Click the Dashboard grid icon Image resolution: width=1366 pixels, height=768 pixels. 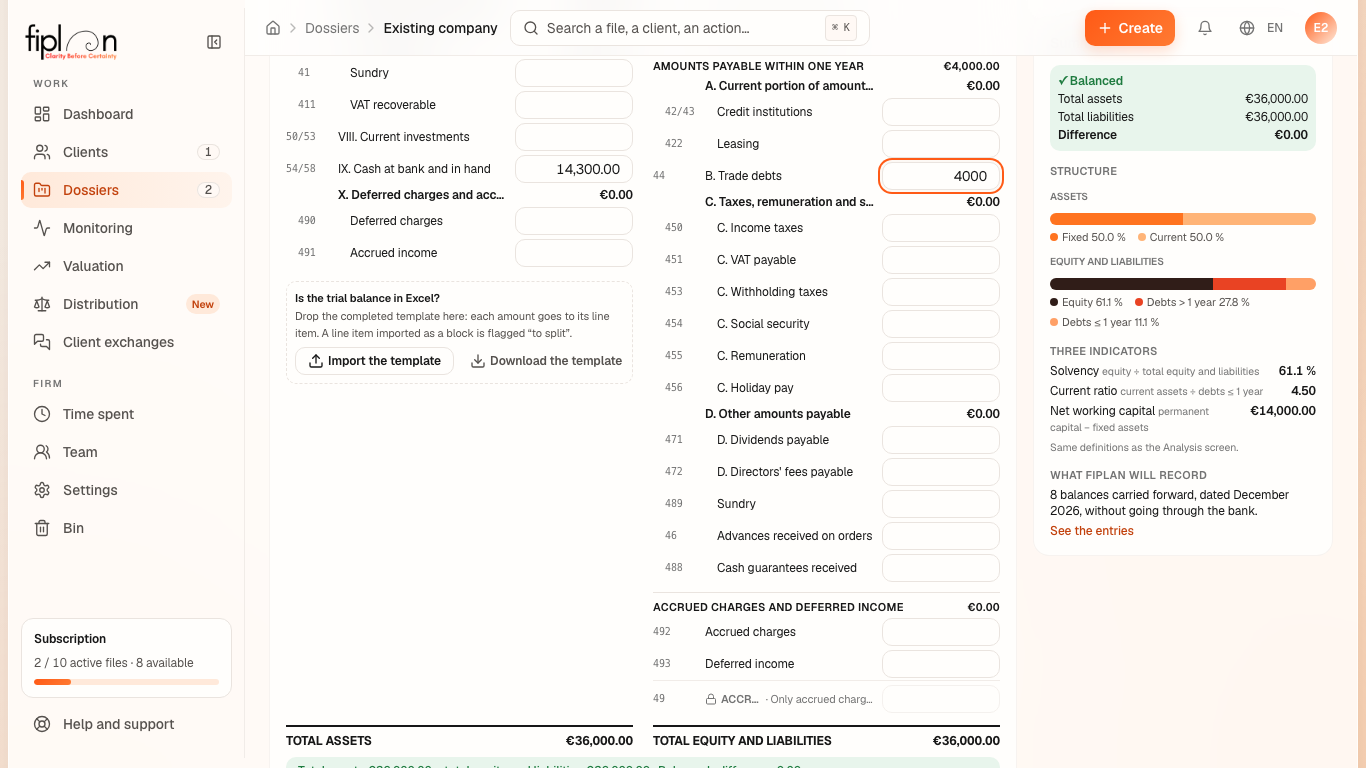click(x=42, y=114)
